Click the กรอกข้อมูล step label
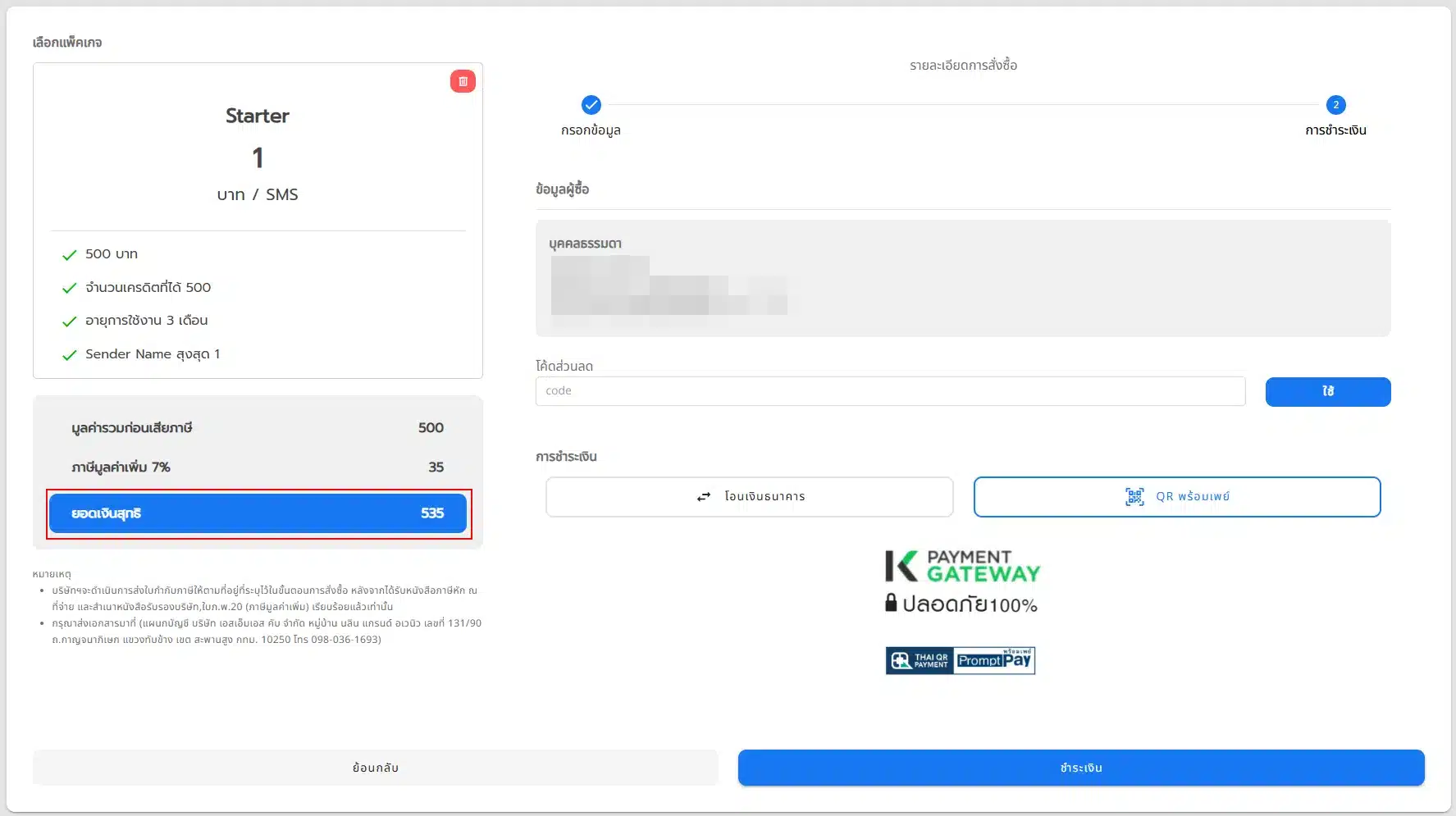The height and width of the screenshot is (816, 1456). 591,130
